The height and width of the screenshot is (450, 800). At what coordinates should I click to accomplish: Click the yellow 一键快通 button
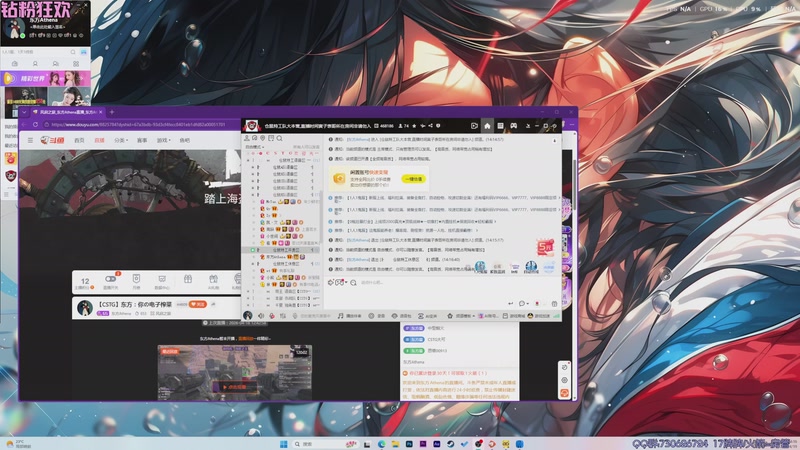tap(414, 179)
